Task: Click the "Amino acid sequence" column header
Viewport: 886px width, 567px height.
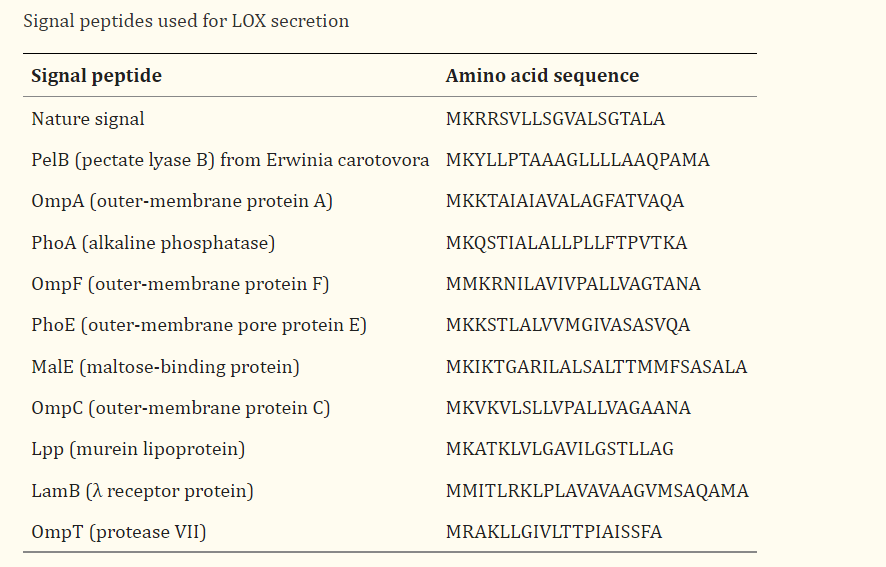Action: 542,76
